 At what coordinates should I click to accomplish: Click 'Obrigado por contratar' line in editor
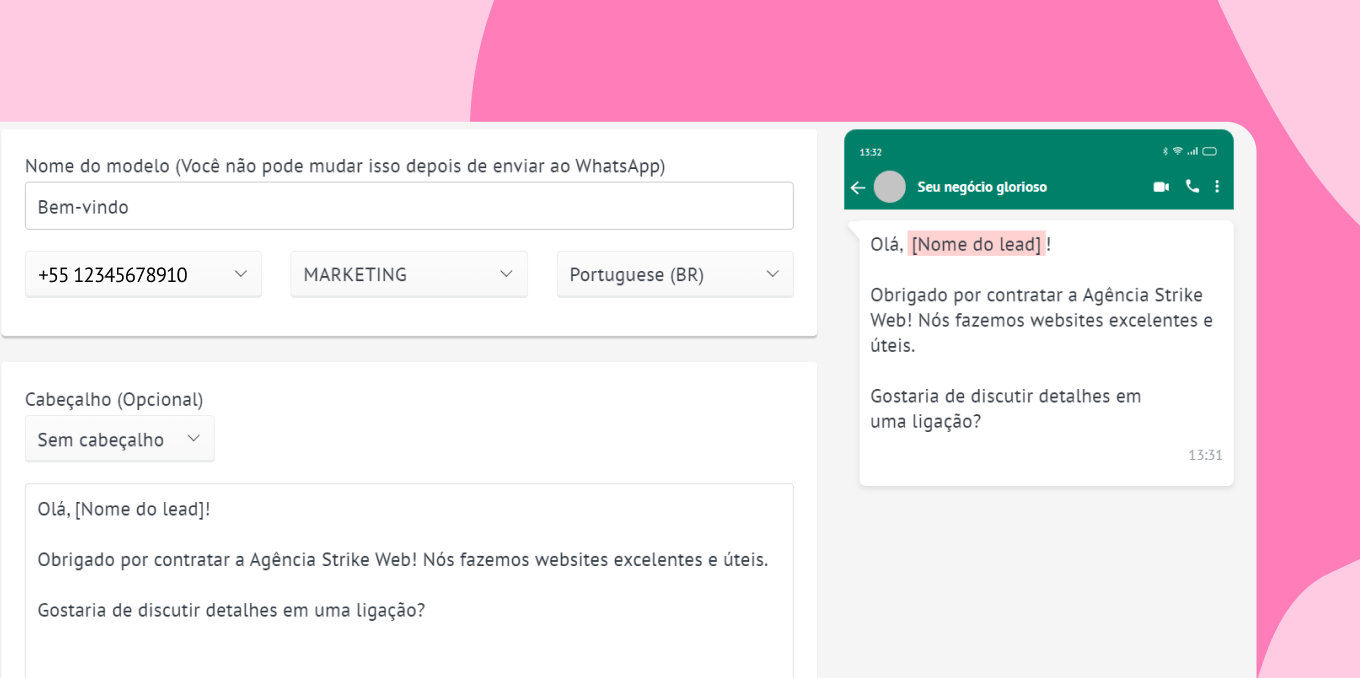[x=403, y=559]
